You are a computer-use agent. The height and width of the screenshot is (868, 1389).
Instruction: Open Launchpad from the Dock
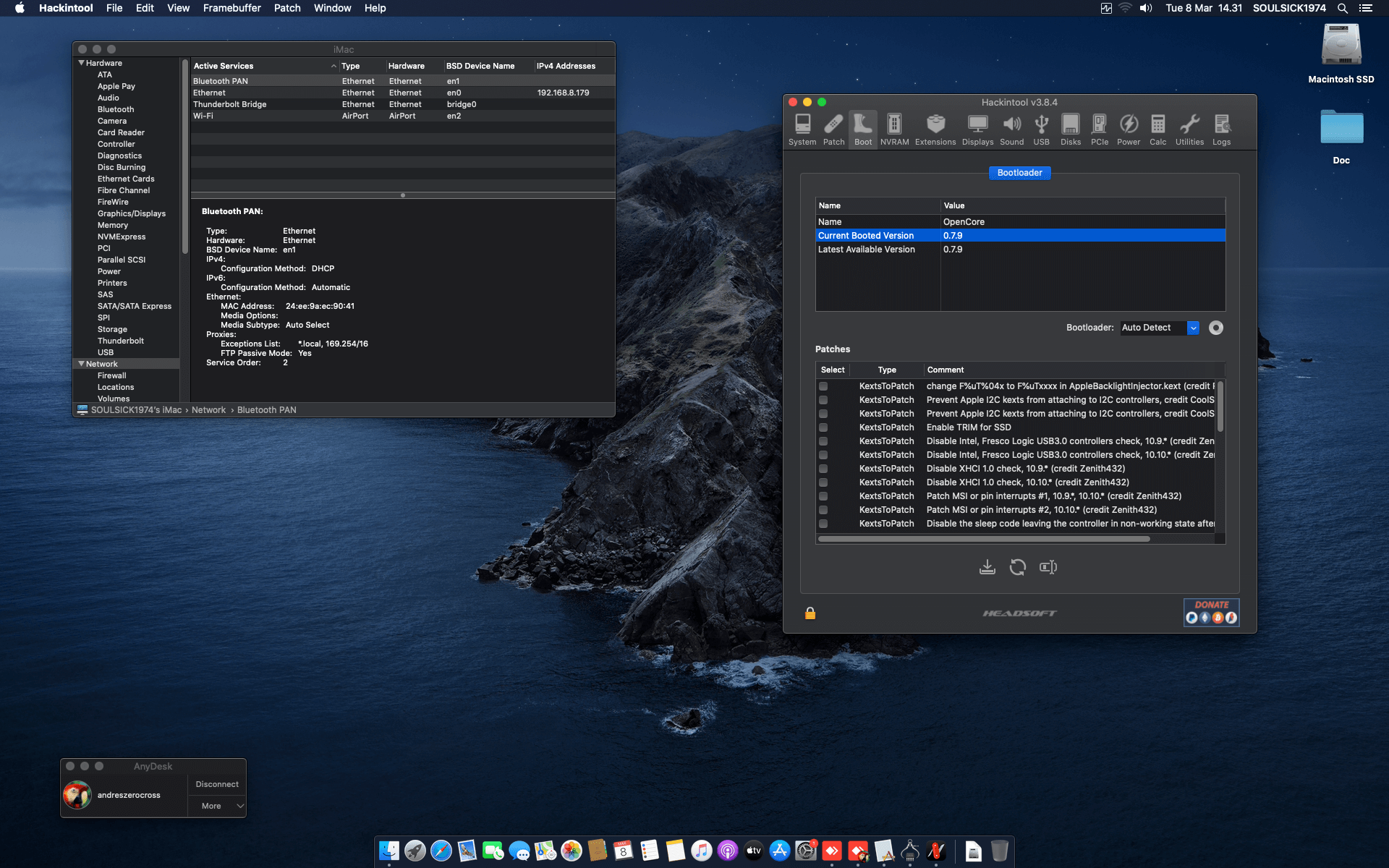(415, 851)
